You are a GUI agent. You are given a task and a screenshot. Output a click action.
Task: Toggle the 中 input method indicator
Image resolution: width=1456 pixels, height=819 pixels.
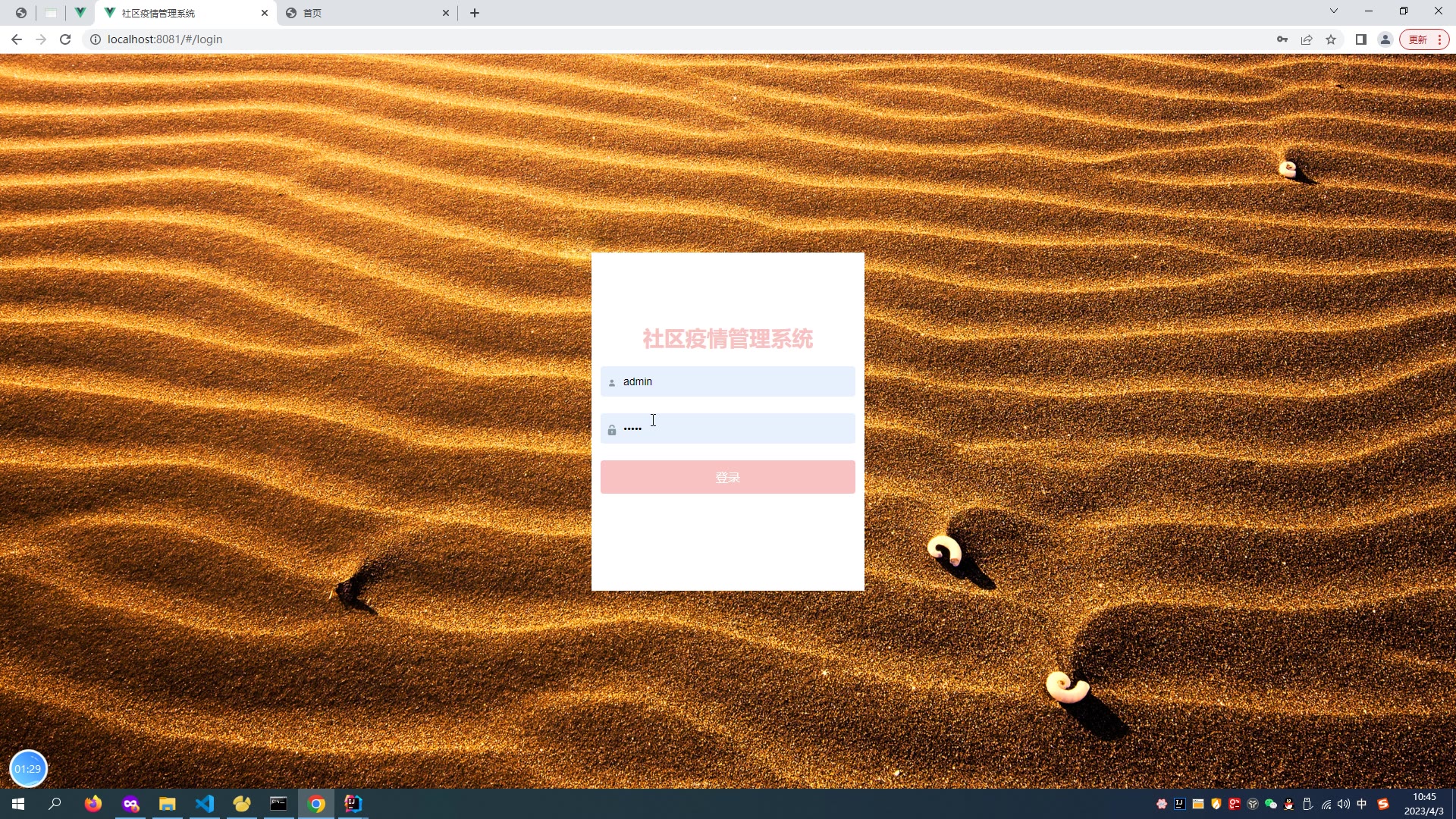1362,804
